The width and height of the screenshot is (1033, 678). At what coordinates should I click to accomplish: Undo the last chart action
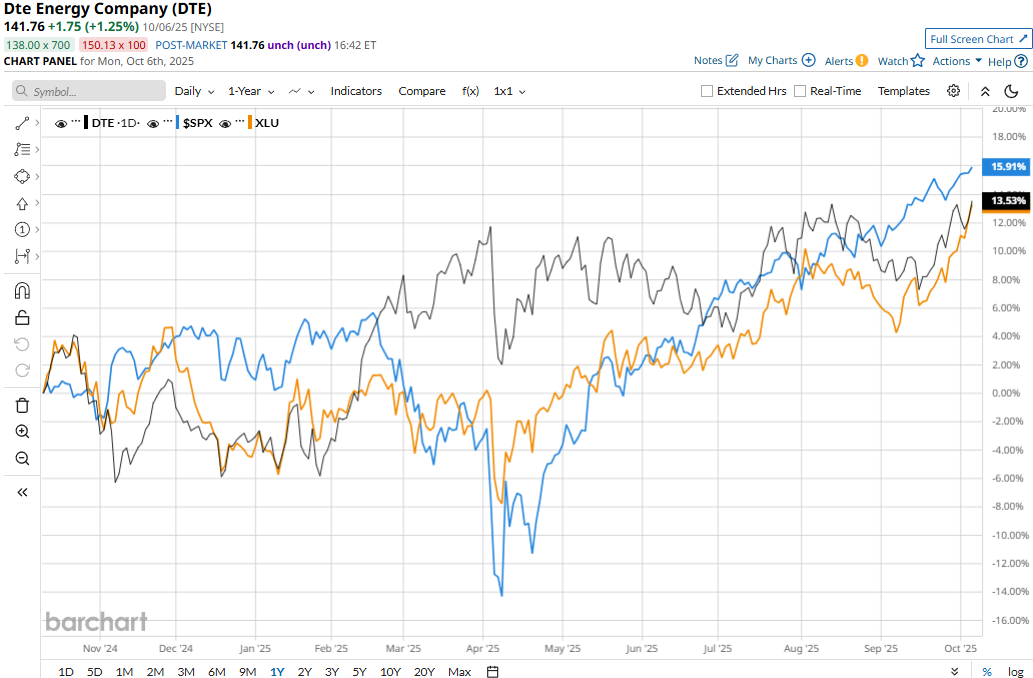click(22, 344)
